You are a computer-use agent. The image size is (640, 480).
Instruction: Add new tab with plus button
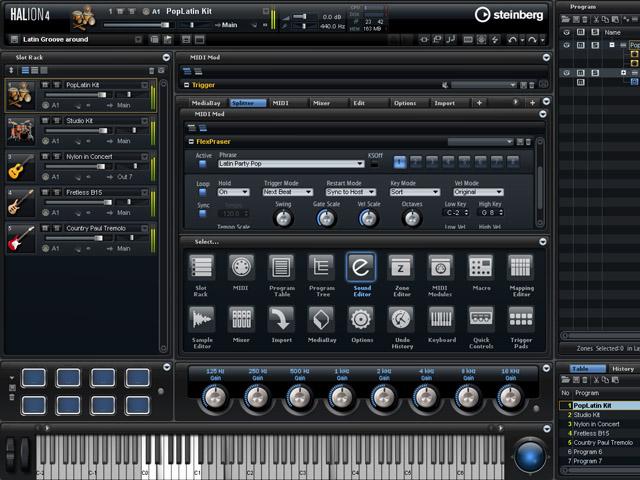(x=479, y=103)
